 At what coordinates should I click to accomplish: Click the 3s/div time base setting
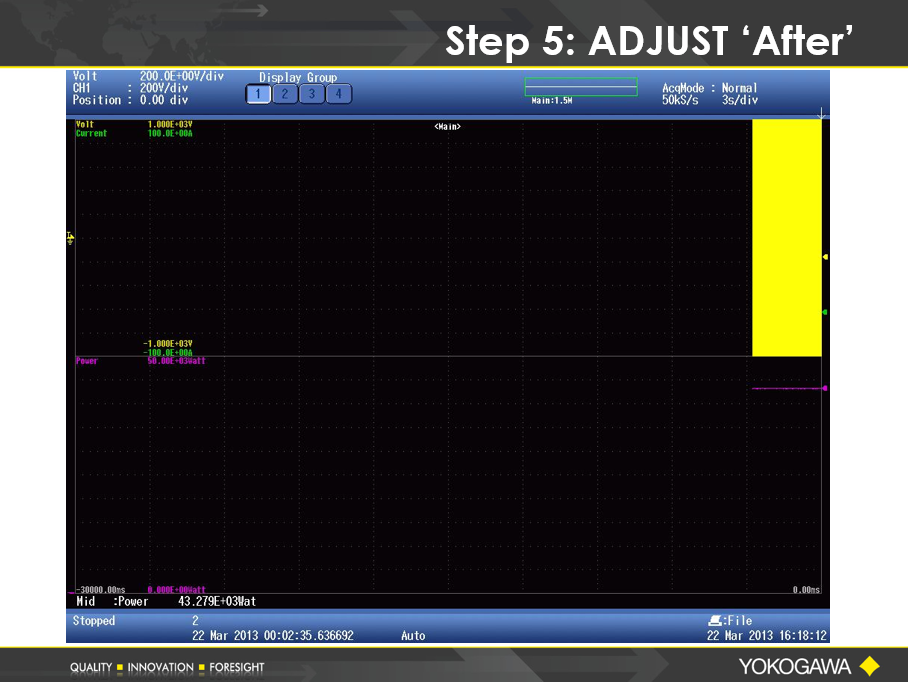point(740,100)
